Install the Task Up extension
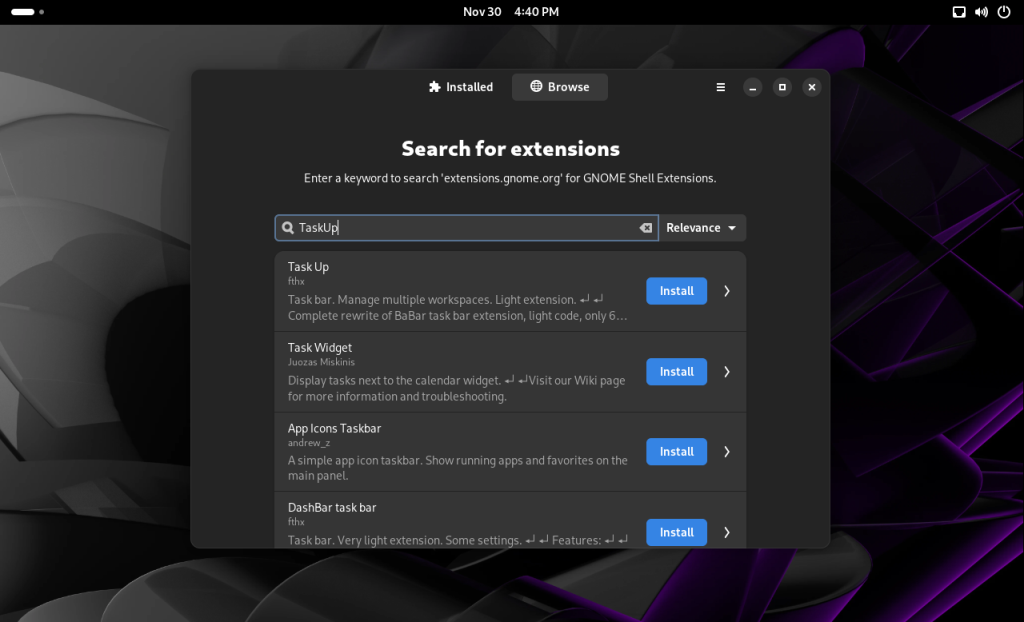Image resolution: width=1024 pixels, height=622 pixels. click(x=676, y=291)
